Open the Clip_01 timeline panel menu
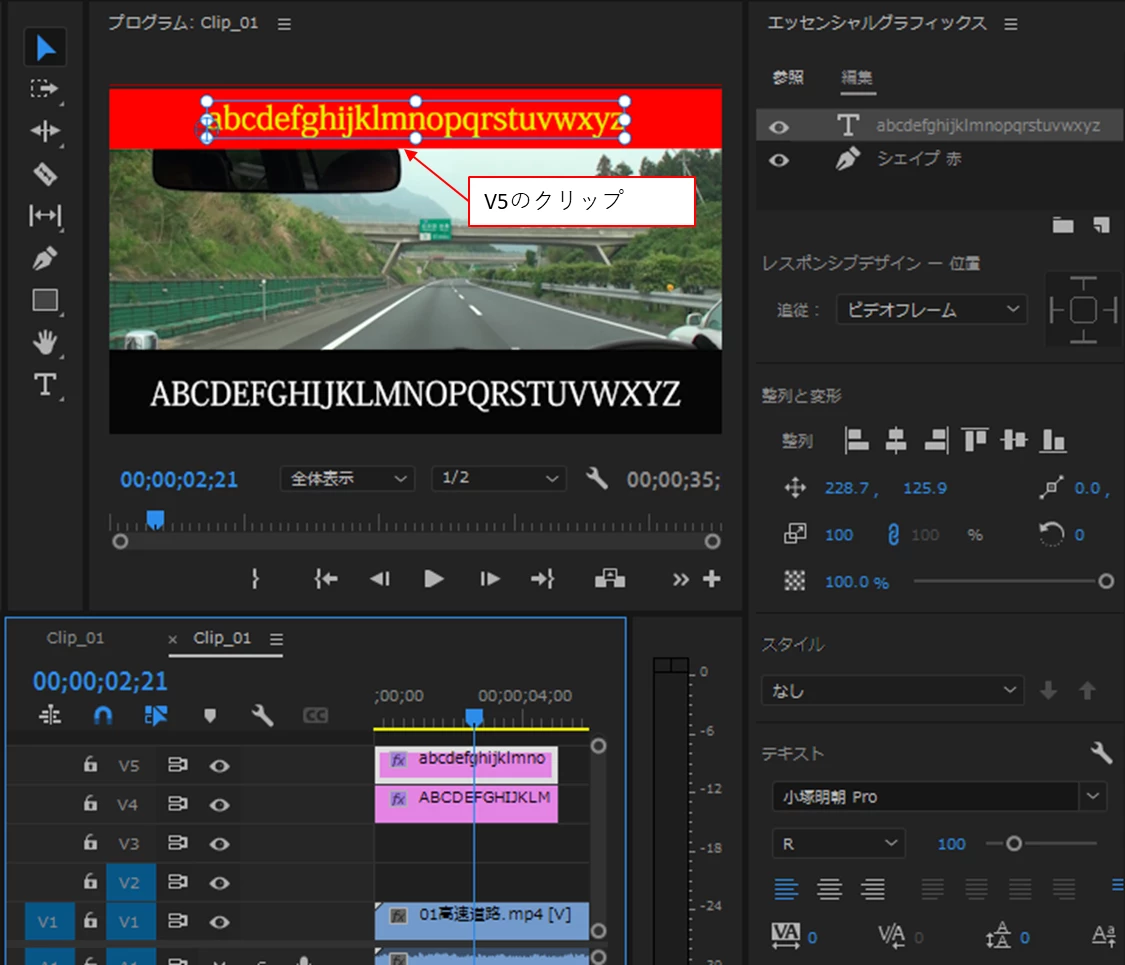This screenshot has height=965, width=1125. pyautogui.click(x=276, y=639)
